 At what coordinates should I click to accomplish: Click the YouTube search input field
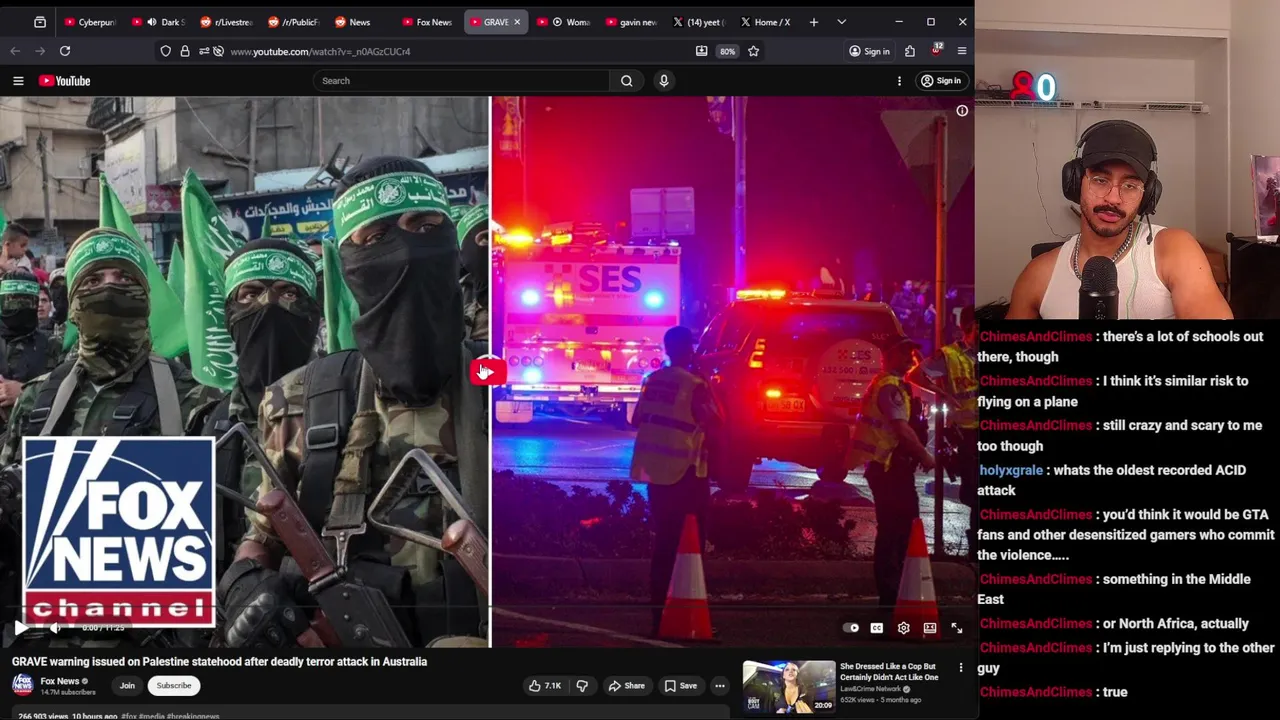460,81
